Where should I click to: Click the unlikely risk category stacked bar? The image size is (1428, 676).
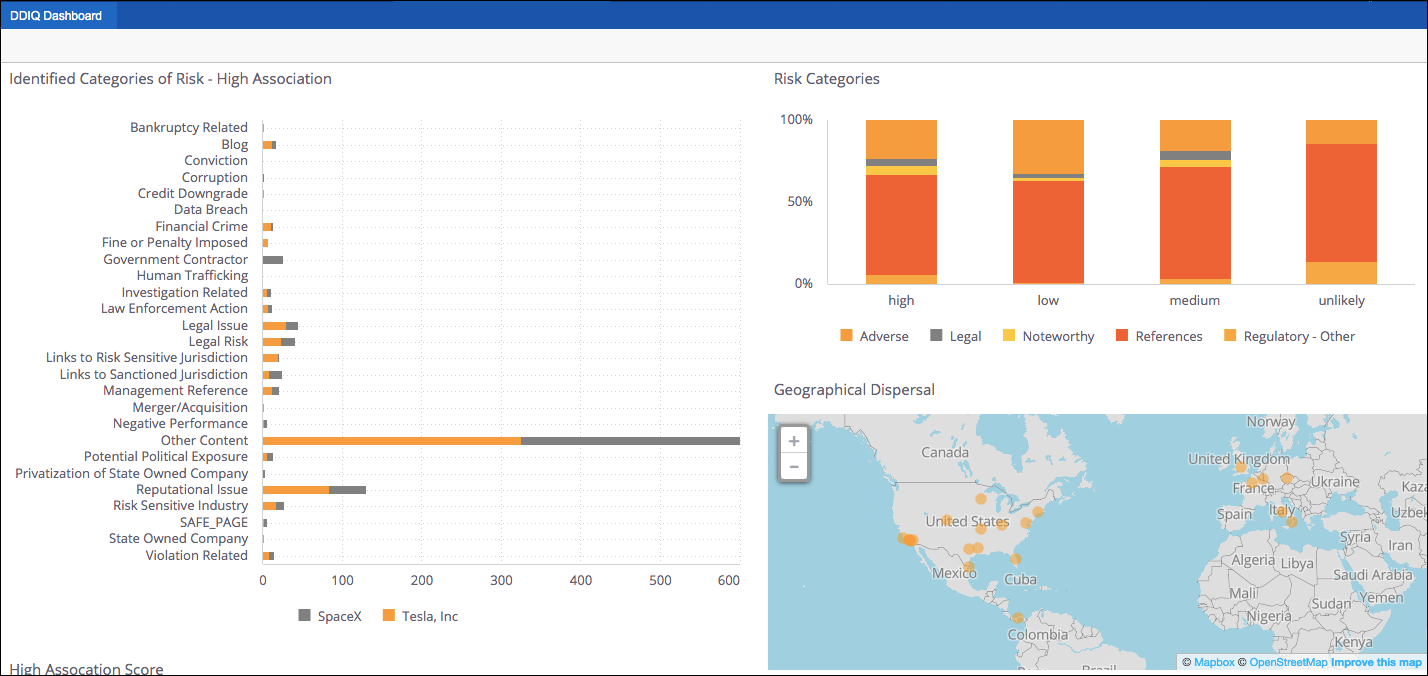[1341, 202]
